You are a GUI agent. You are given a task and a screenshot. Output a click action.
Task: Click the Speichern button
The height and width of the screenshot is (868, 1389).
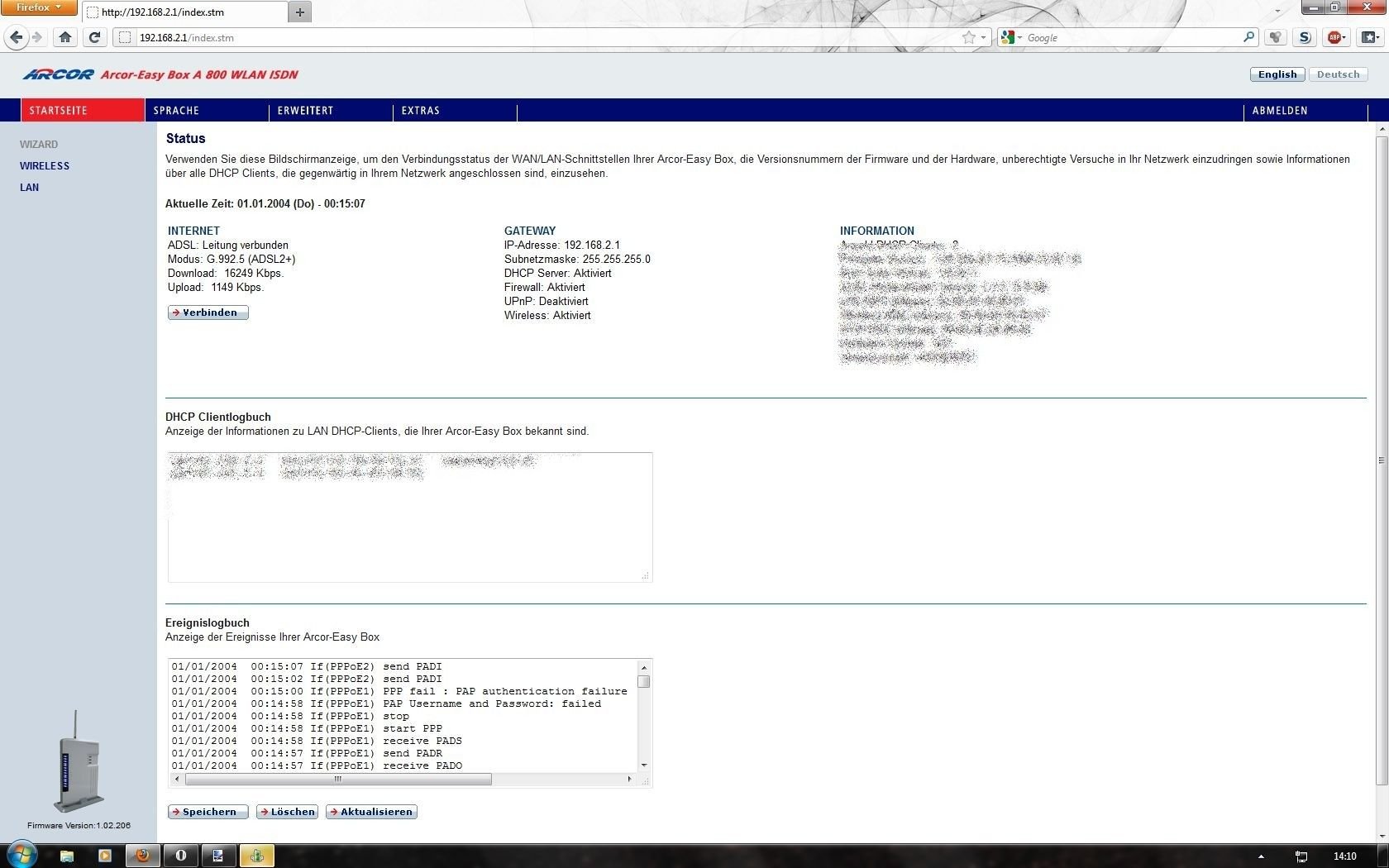[x=208, y=812]
